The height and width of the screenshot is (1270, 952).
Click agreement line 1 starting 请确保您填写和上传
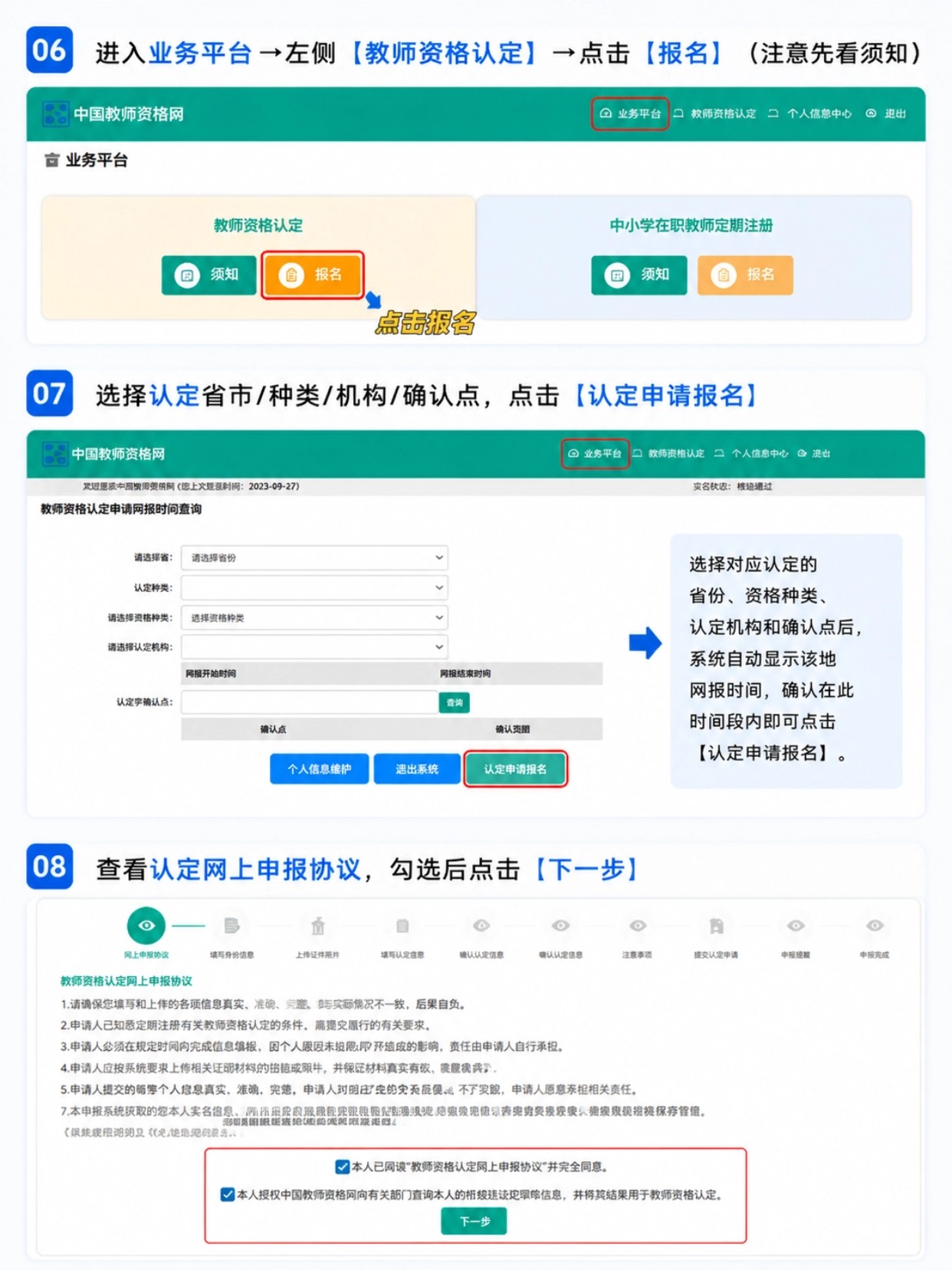click(263, 1004)
